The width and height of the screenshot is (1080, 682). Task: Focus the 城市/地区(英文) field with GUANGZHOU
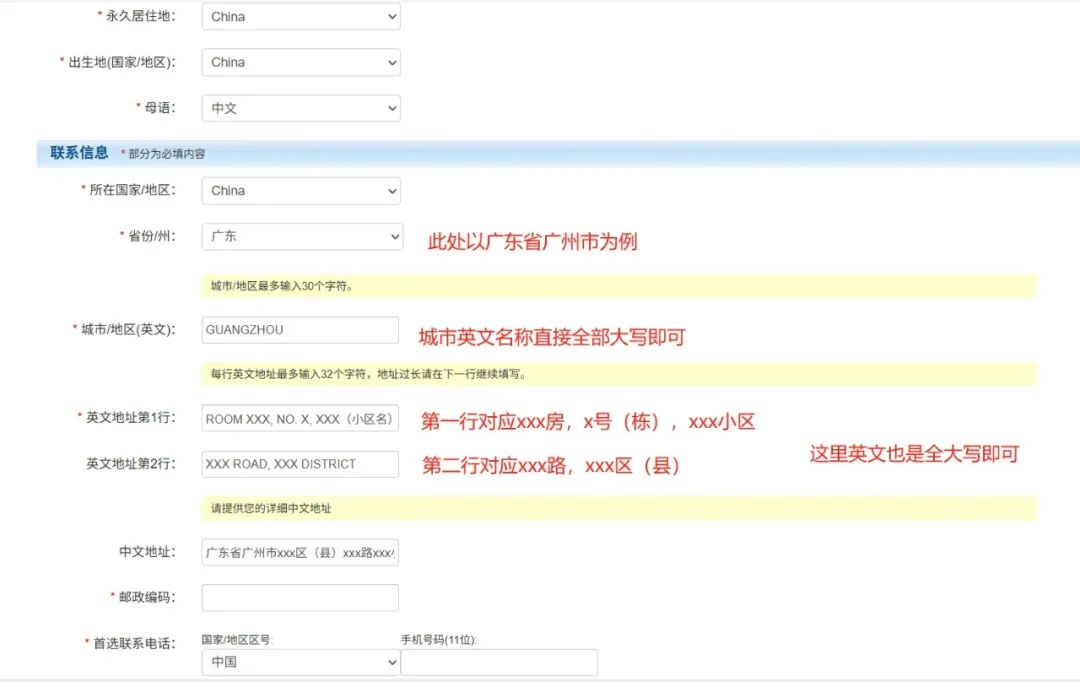click(300, 330)
